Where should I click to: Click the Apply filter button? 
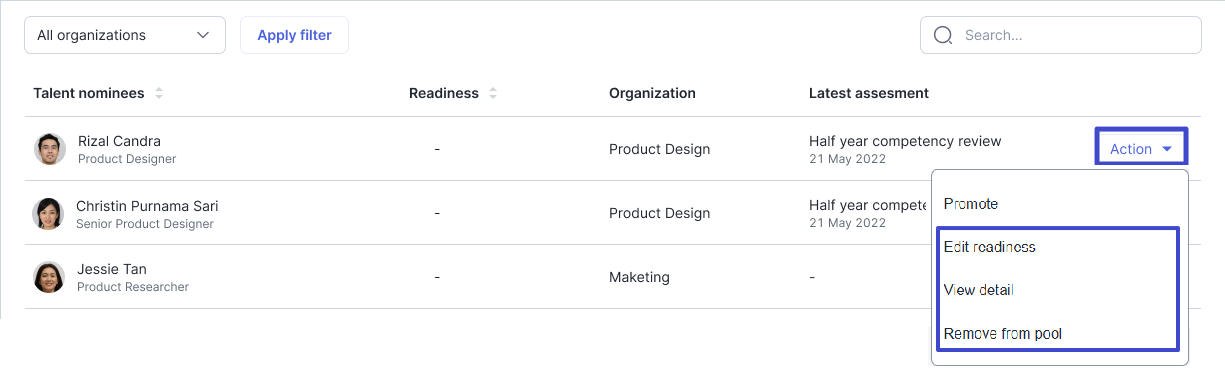294,35
